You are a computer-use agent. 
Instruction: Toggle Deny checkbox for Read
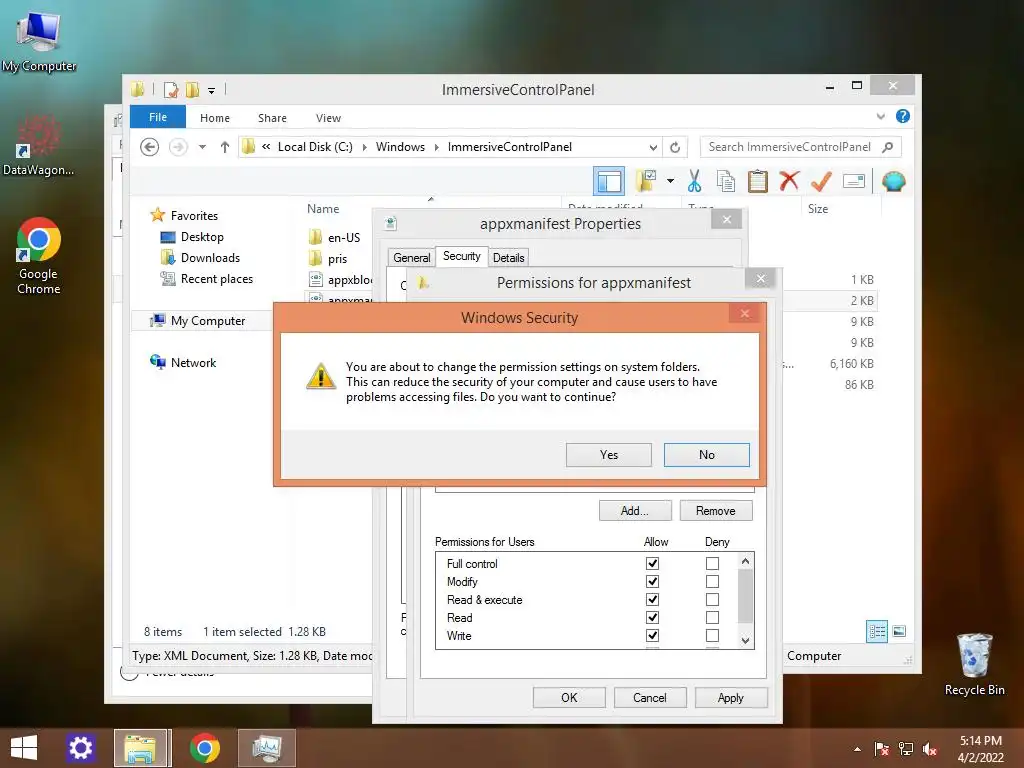[712, 617]
